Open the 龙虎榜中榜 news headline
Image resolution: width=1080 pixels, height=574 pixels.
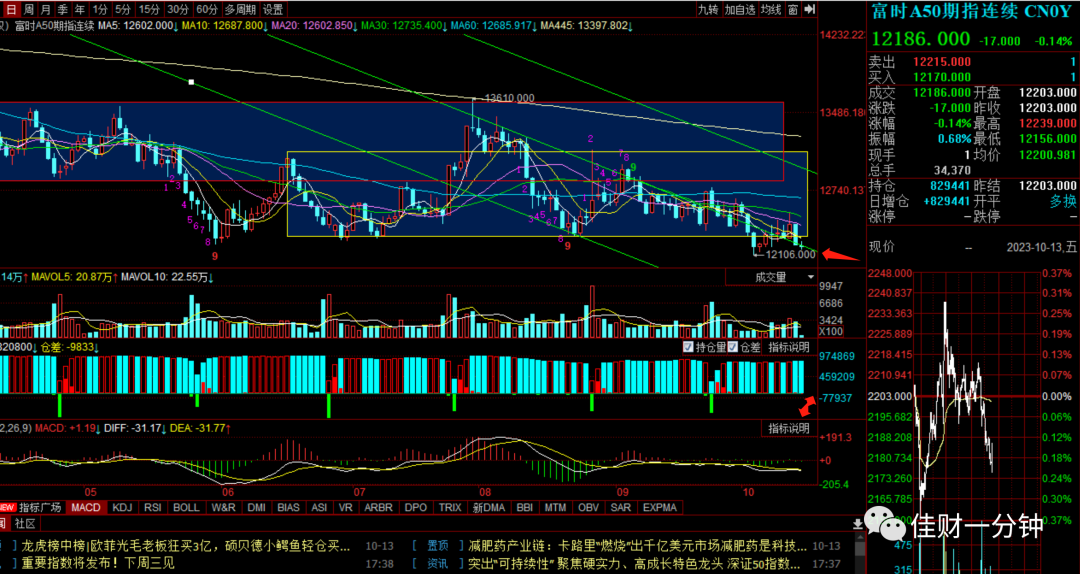click(186, 546)
